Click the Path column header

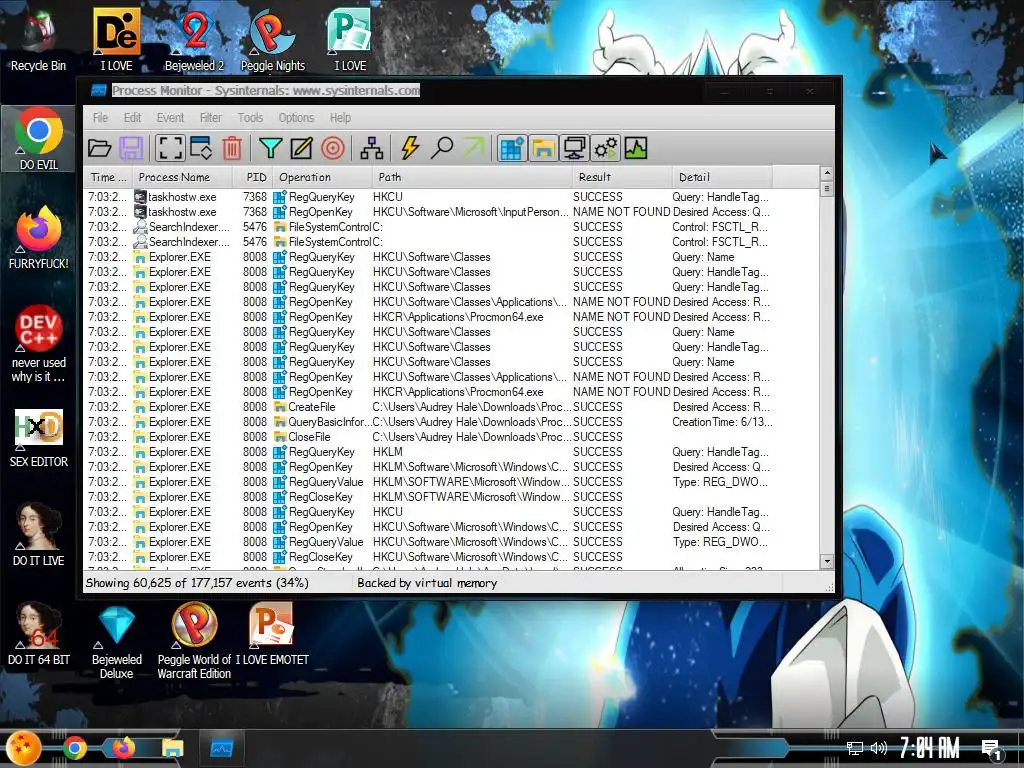coord(472,177)
